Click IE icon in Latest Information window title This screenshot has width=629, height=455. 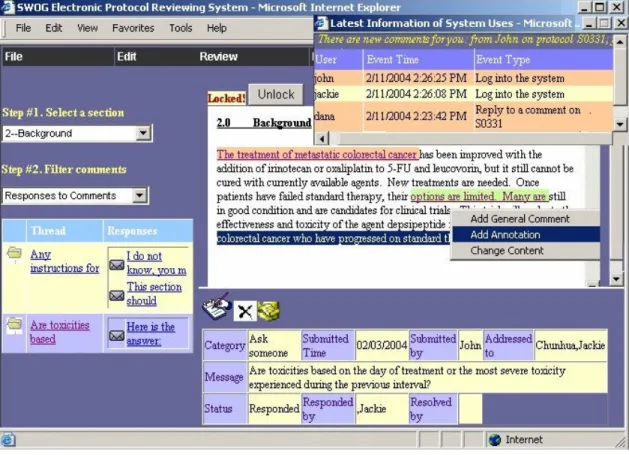point(321,23)
